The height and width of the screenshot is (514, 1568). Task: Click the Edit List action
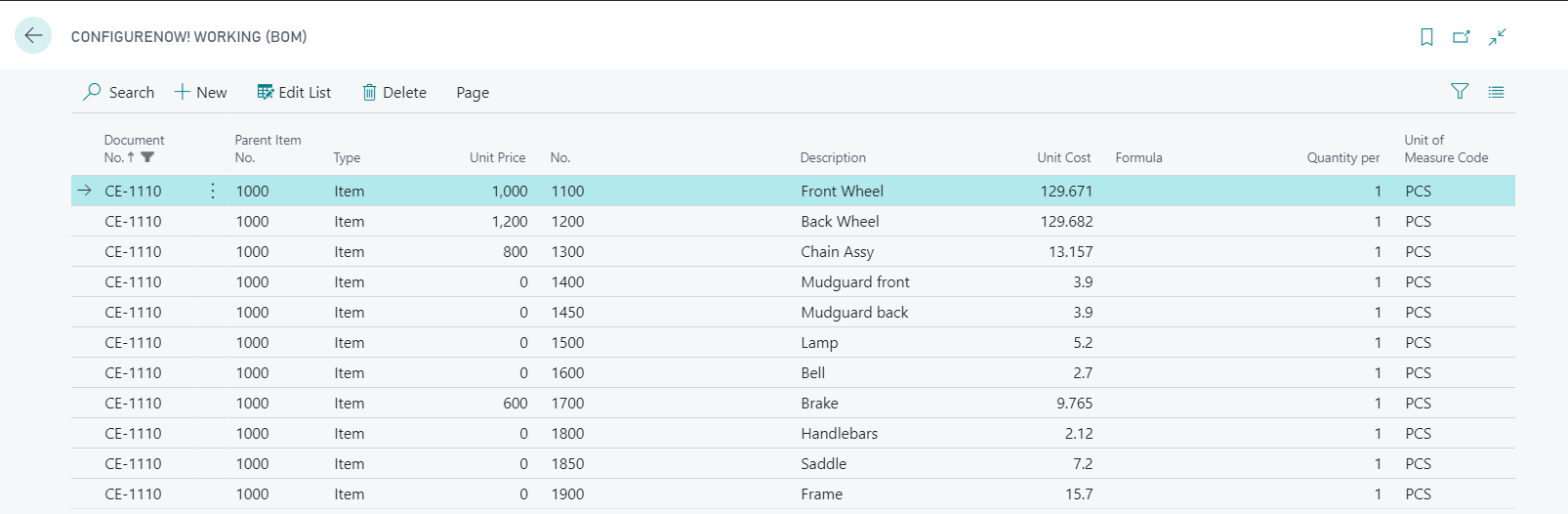pyautogui.click(x=294, y=92)
